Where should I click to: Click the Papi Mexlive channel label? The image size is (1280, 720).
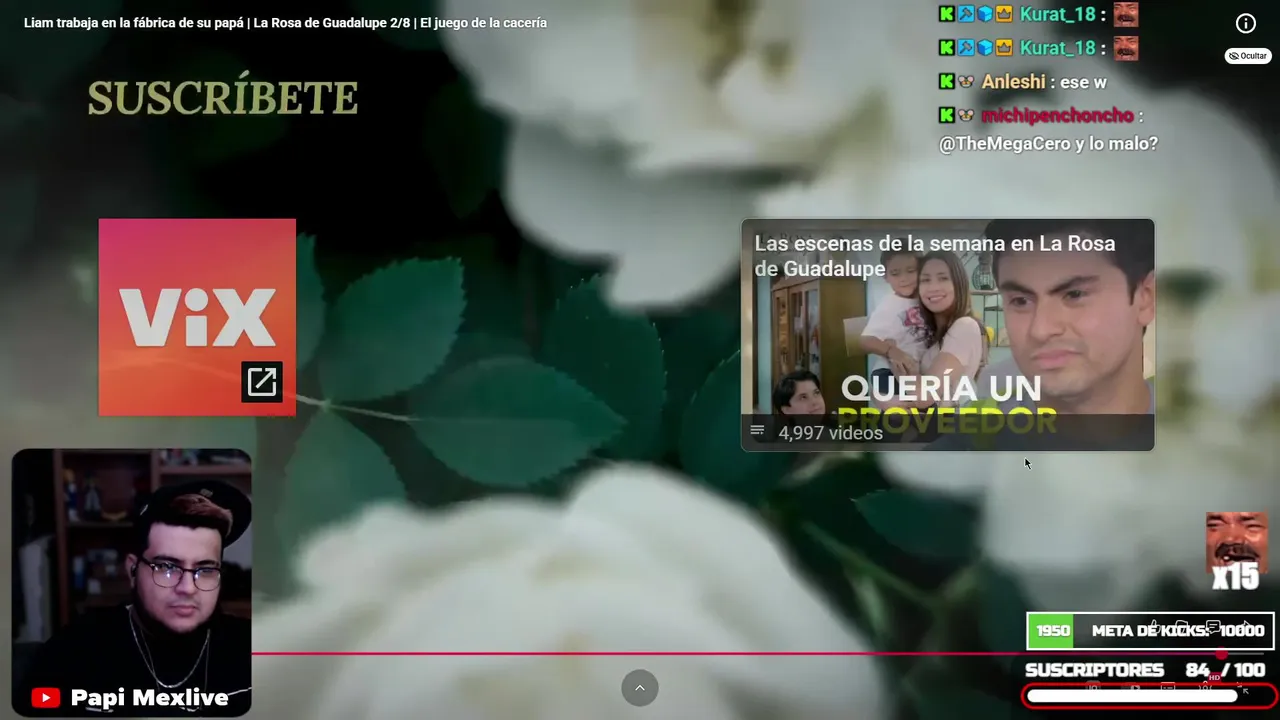(150, 698)
